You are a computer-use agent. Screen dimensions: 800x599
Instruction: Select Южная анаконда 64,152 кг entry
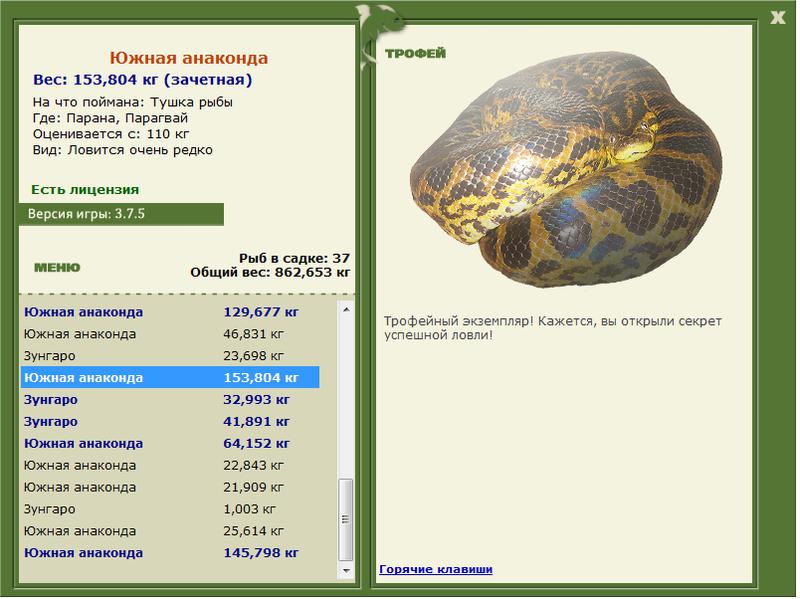[x=170, y=443]
